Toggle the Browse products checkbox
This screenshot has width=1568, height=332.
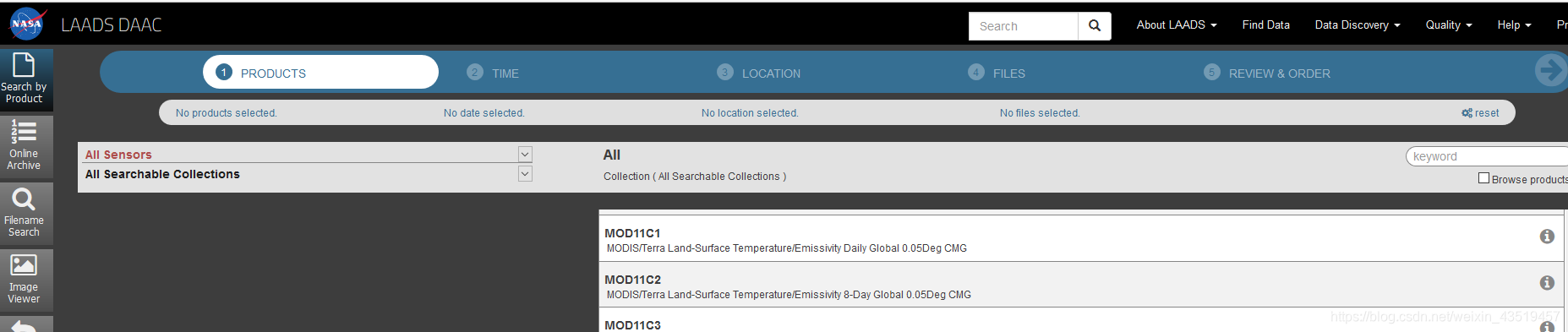click(x=1483, y=178)
